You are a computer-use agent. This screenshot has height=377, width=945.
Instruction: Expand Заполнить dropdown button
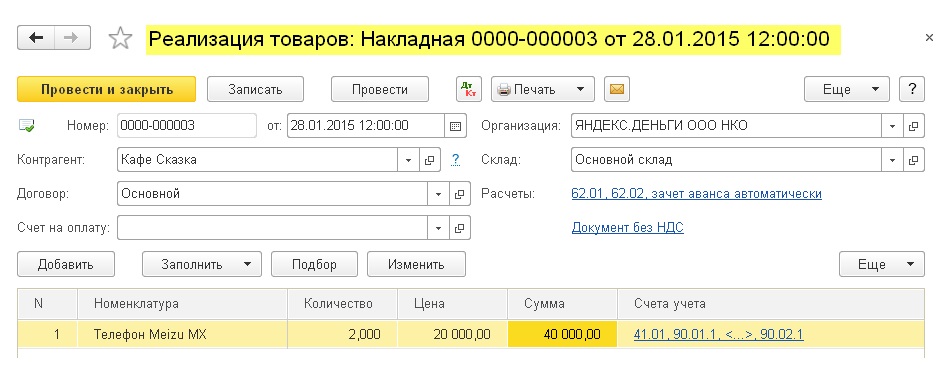tap(202, 264)
